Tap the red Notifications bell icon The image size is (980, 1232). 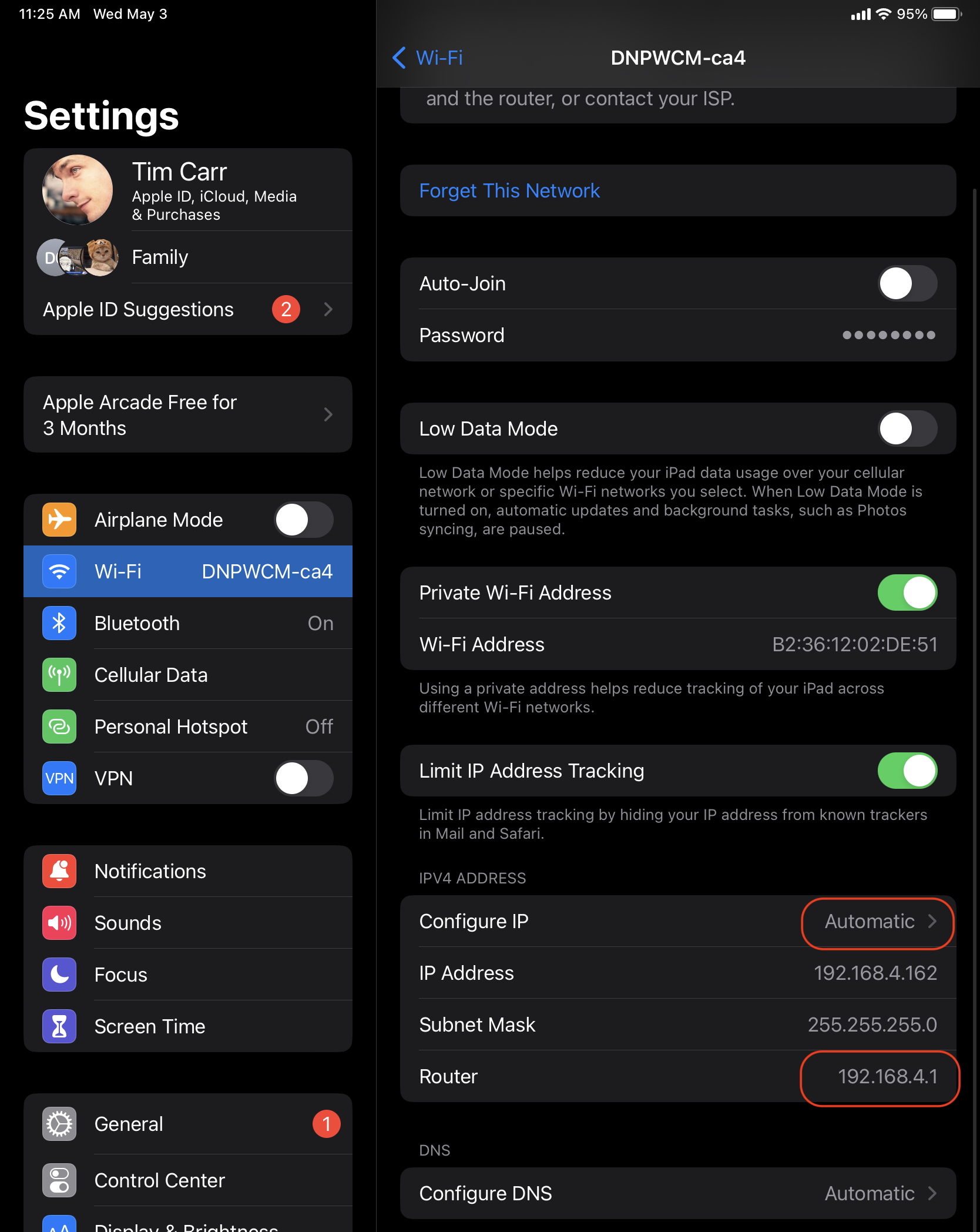pos(59,871)
